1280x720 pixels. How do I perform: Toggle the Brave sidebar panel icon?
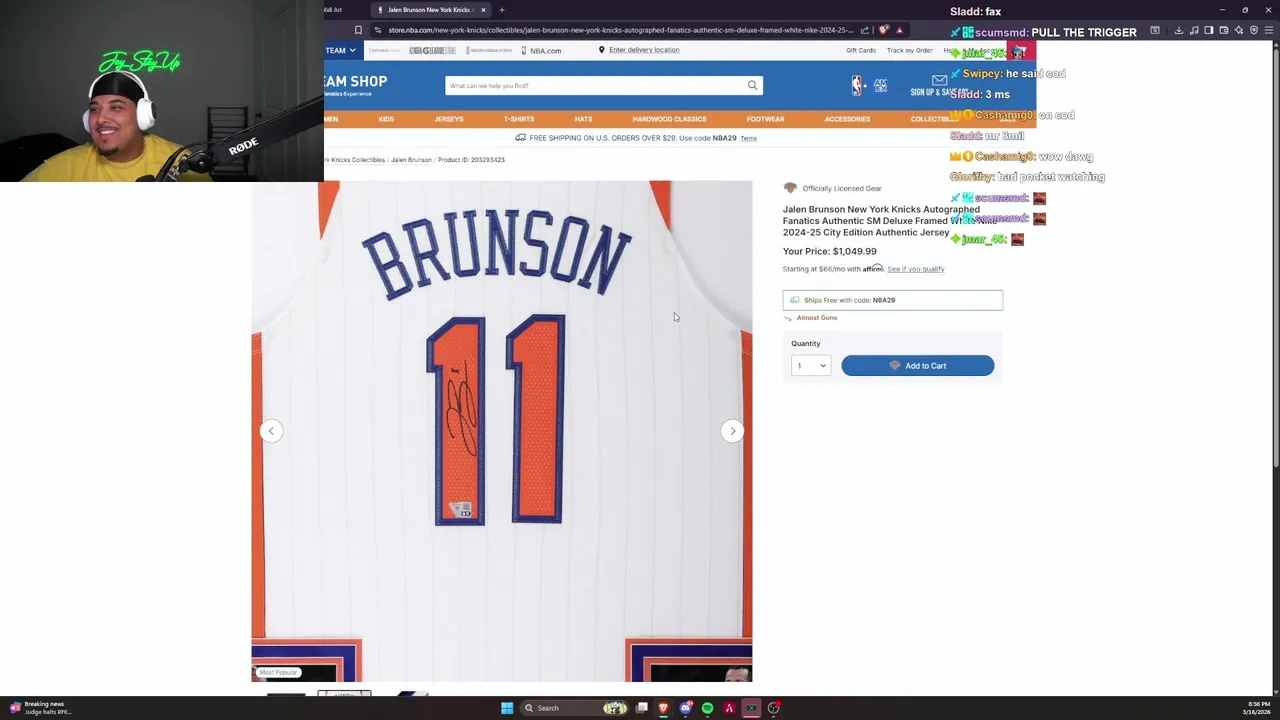(x=1209, y=30)
